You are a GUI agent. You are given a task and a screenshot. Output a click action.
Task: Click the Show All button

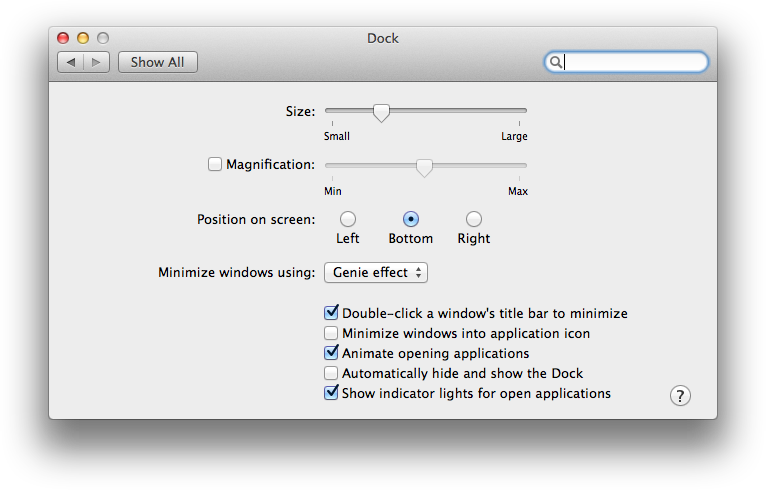pyautogui.click(x=157, y=62)
